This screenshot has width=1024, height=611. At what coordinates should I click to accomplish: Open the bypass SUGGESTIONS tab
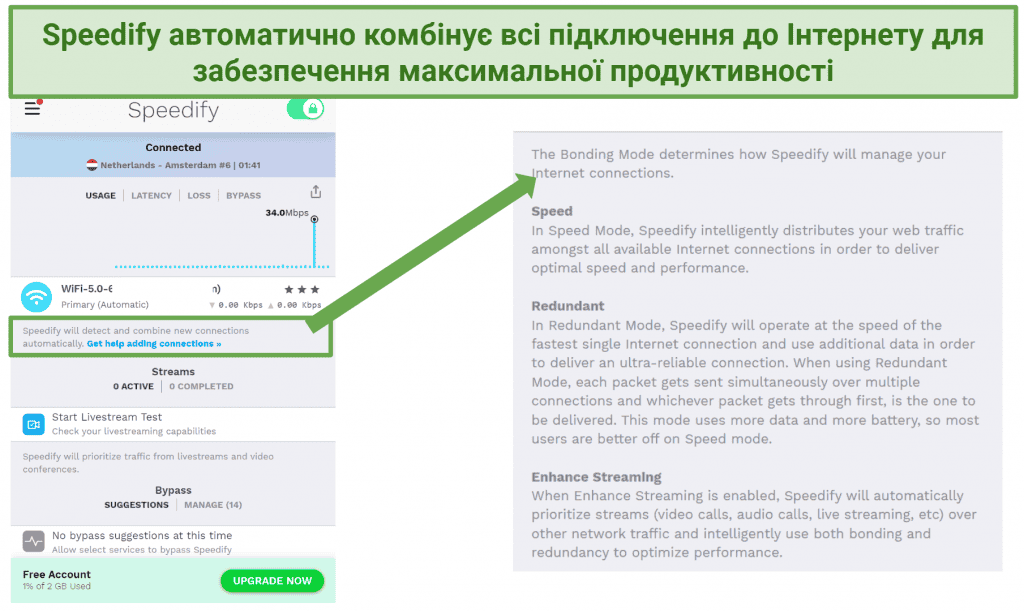[x=136, y=505]
